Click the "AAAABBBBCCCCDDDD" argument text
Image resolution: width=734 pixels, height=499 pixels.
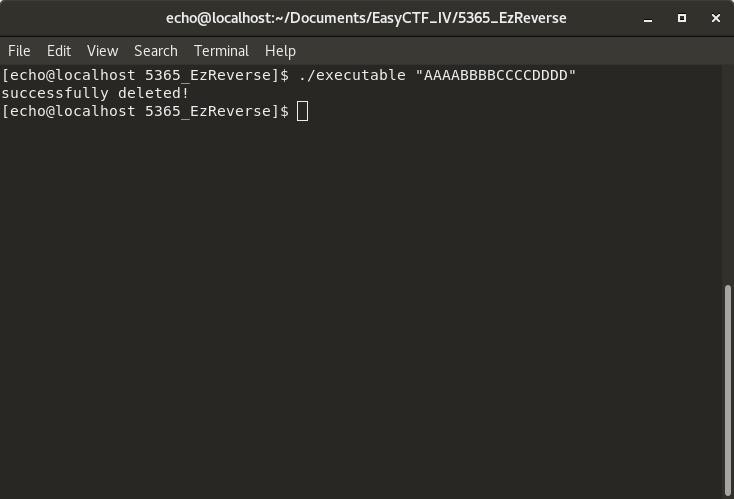[495, 75]
